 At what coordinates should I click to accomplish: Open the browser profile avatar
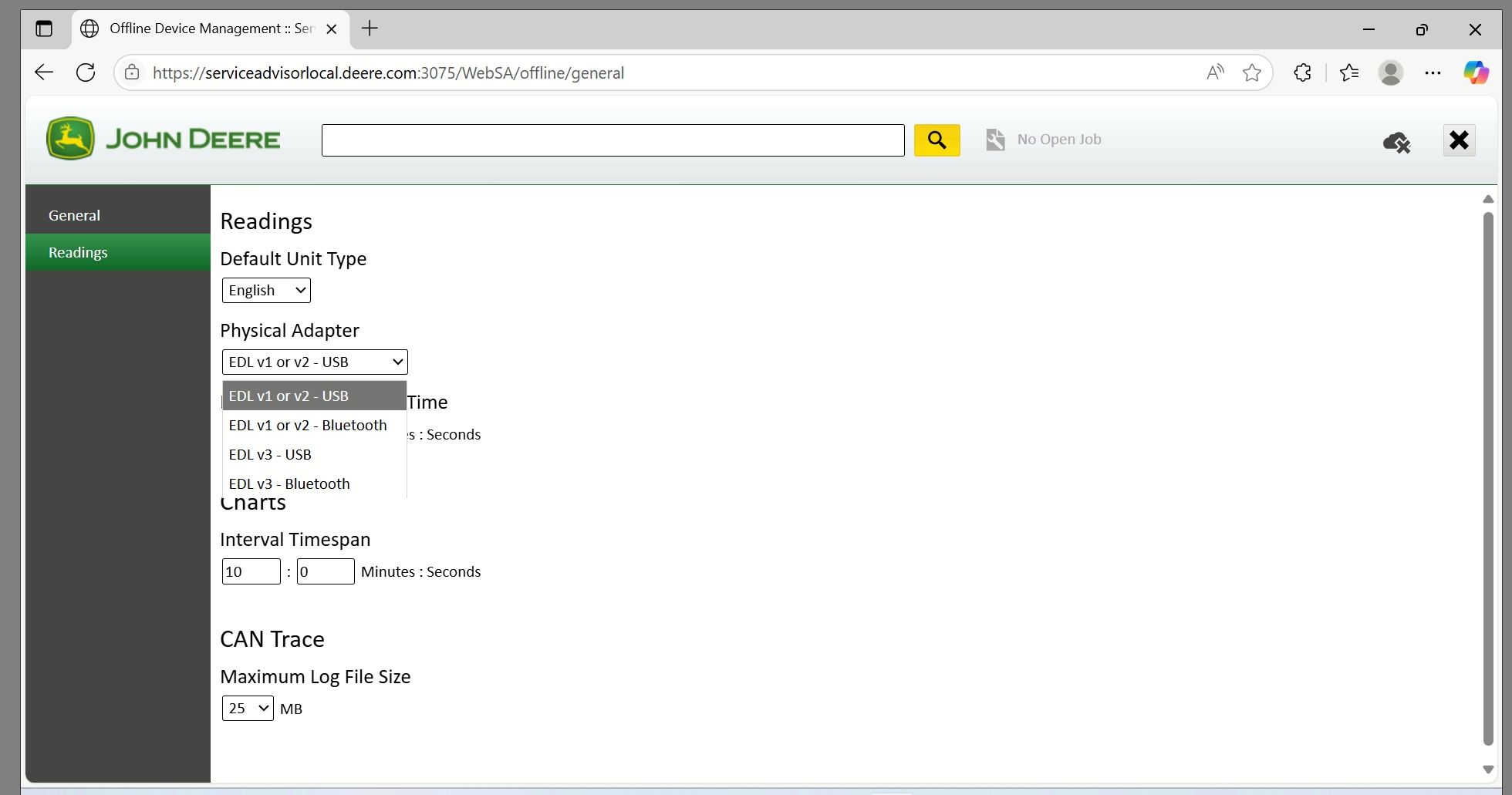(1390, 72)
